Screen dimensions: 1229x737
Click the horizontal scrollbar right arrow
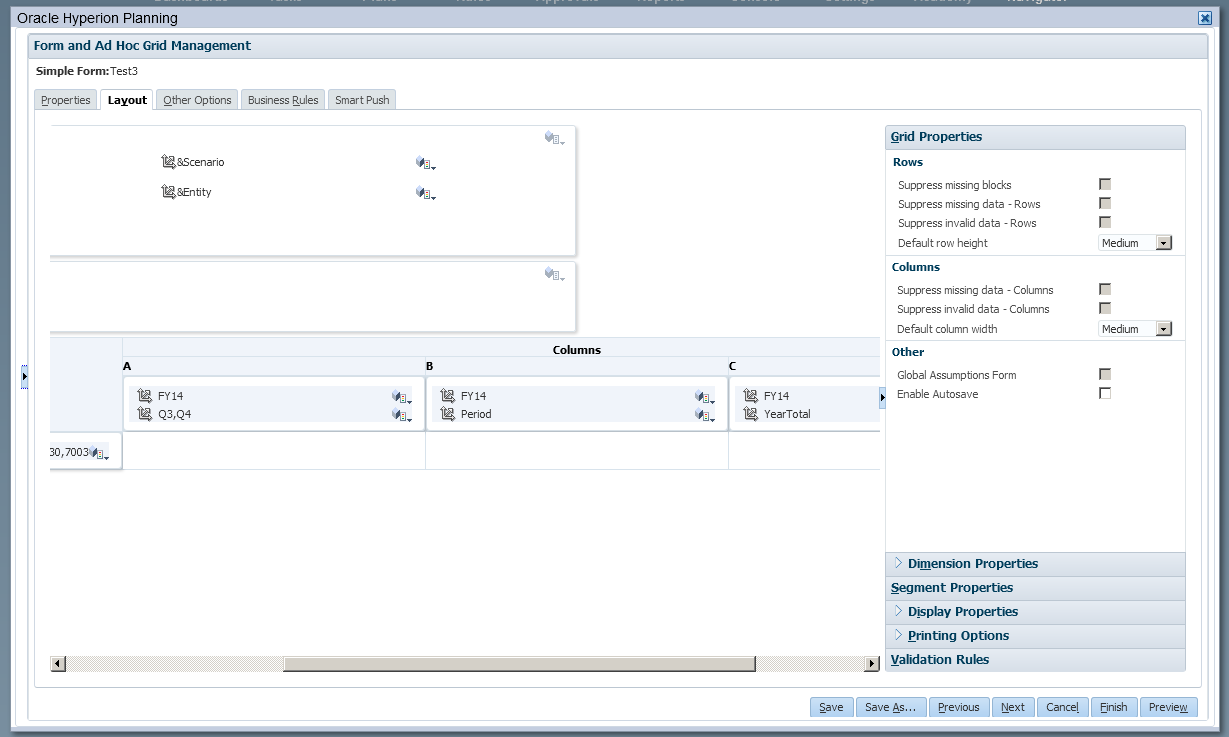click(x=872, y=664)
